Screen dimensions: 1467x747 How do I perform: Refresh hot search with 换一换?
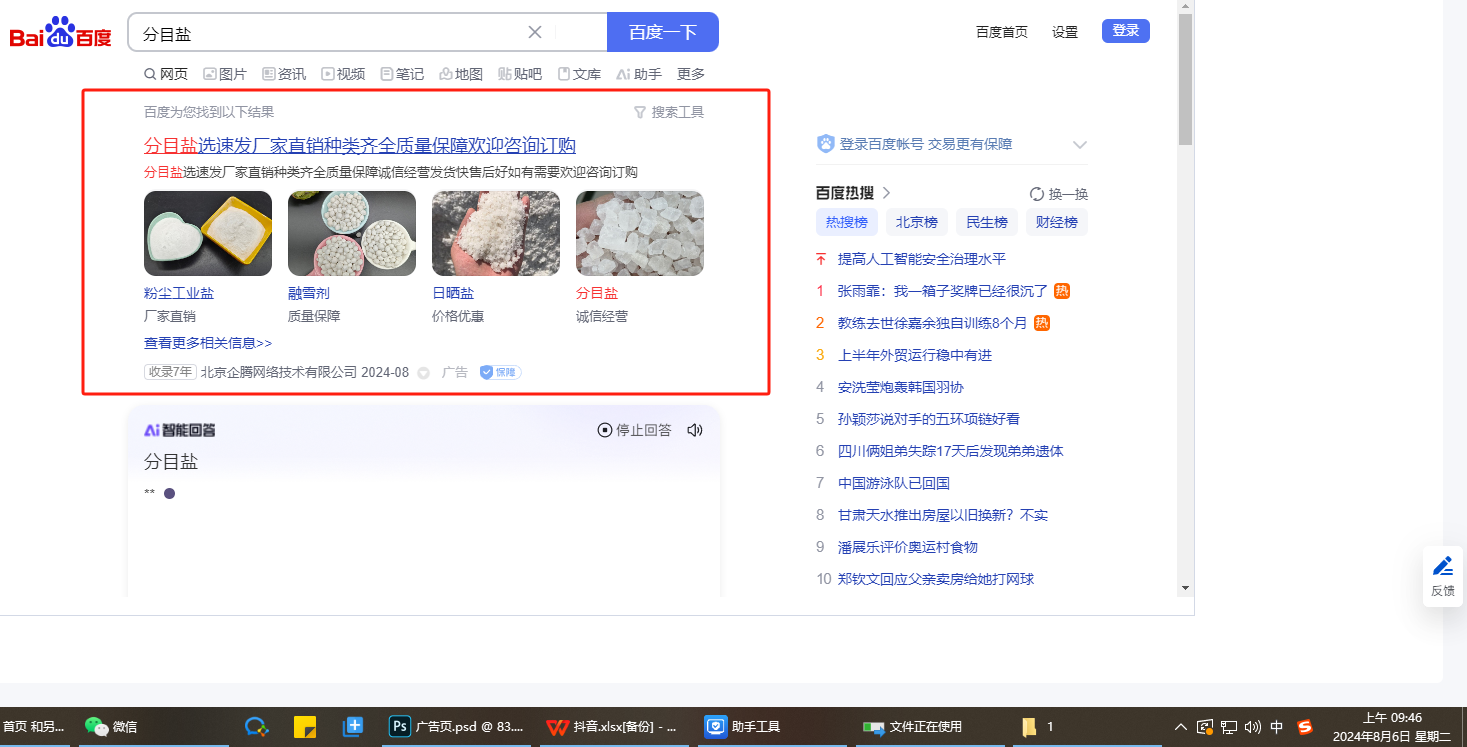tap(1059, 194)
